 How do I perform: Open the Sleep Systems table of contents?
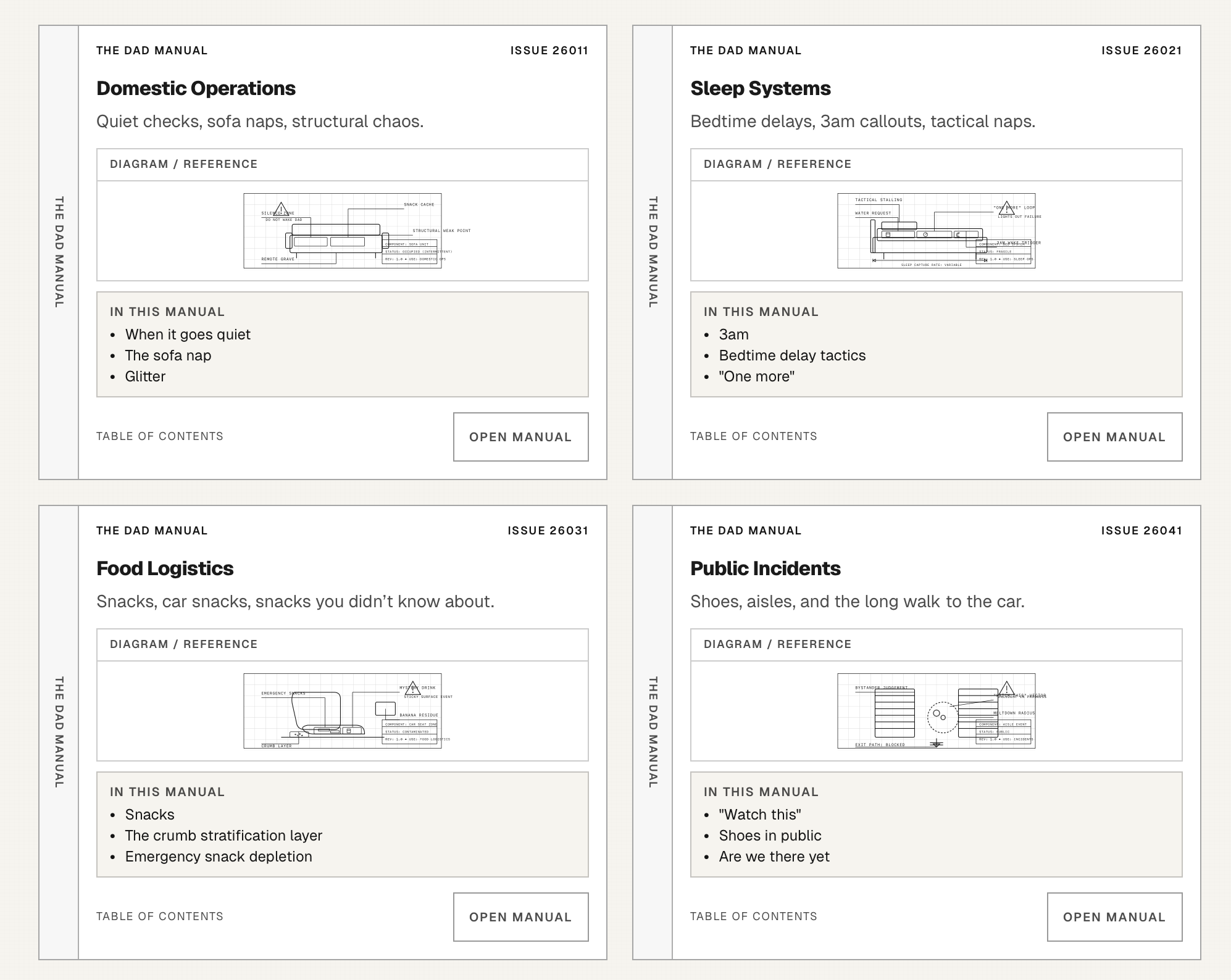(753, 436)
